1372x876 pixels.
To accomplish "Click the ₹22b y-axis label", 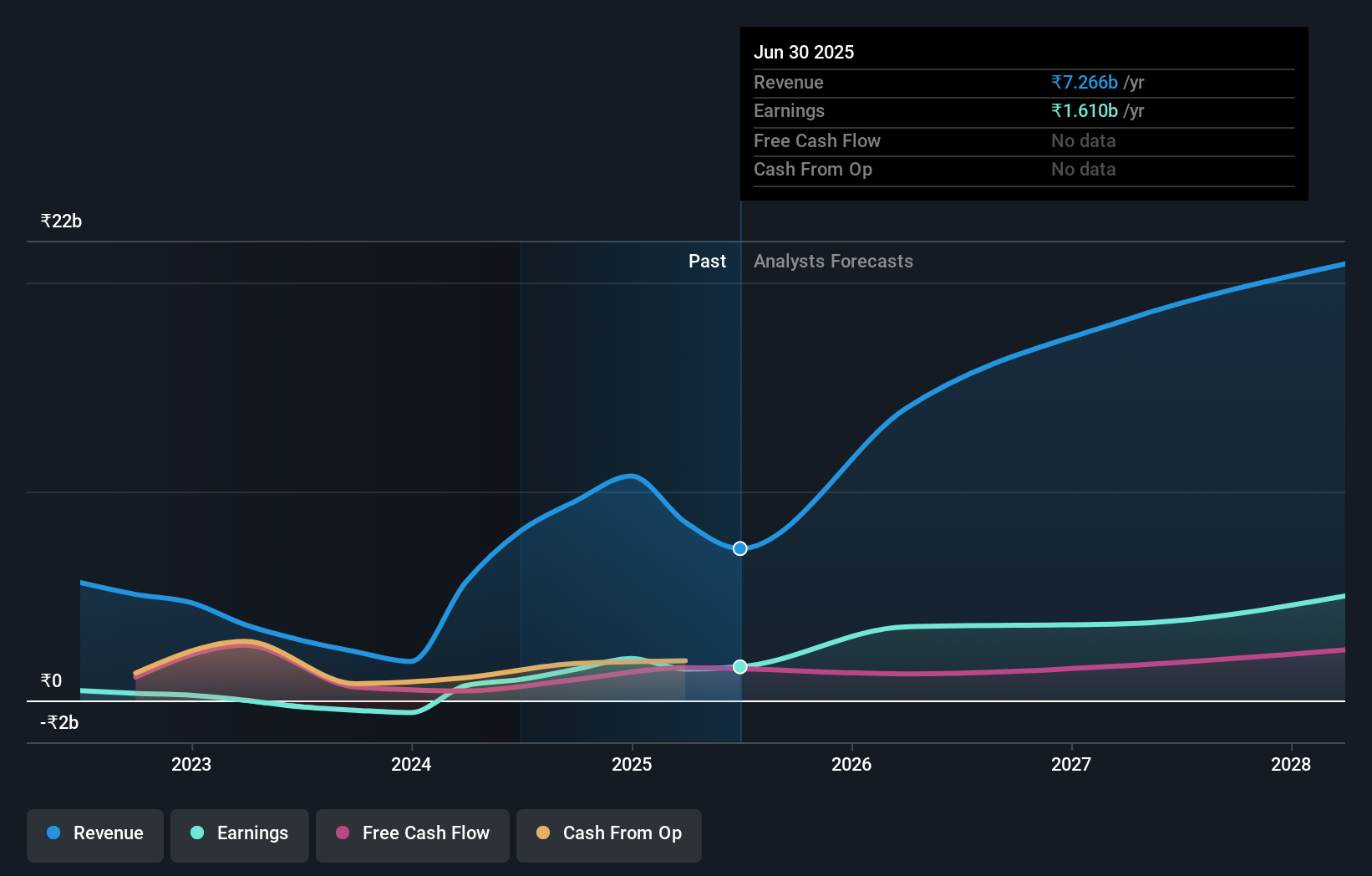I will pyautogui.click(x=61, y=221).
